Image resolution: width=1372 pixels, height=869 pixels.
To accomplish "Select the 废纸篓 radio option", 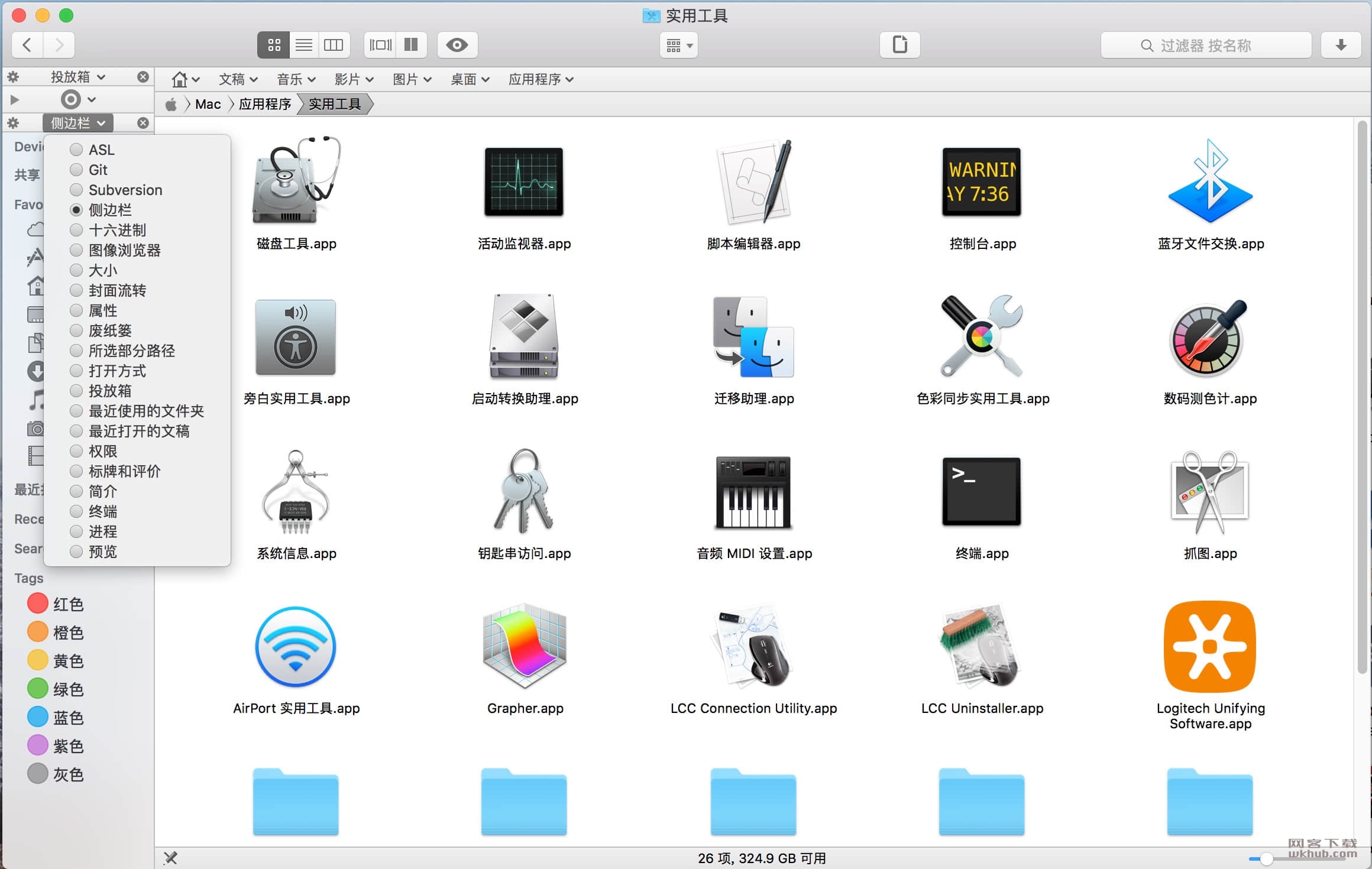I will click(x=76, y=330).
